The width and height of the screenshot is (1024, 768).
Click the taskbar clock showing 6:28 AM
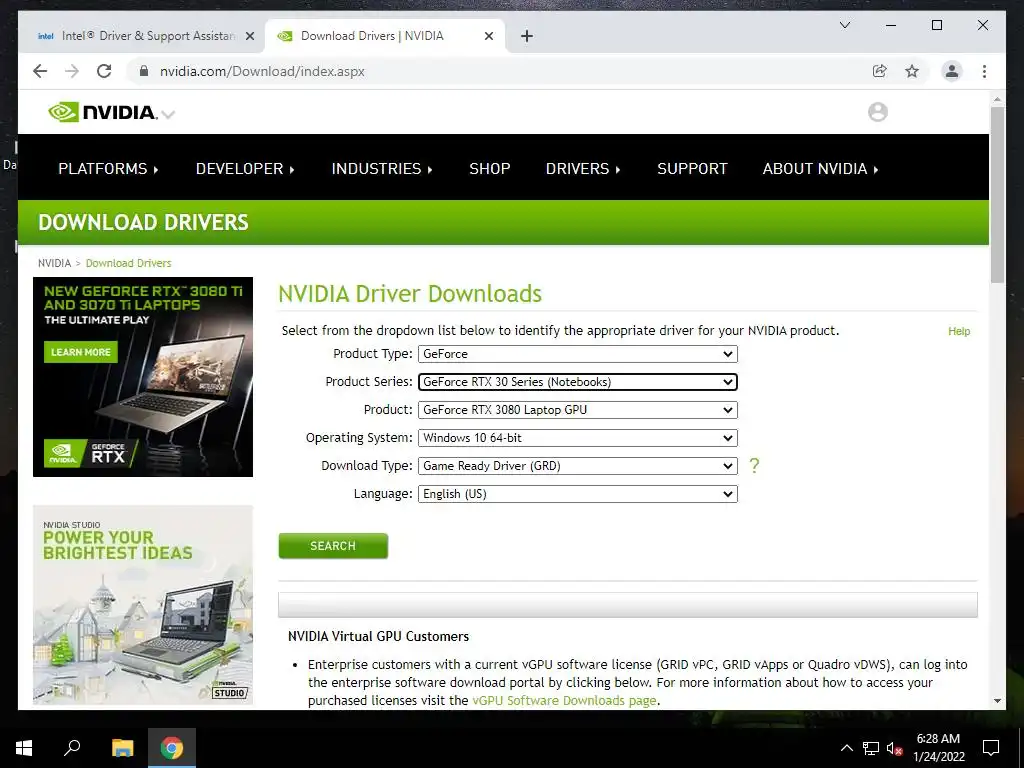coord(938,748)
